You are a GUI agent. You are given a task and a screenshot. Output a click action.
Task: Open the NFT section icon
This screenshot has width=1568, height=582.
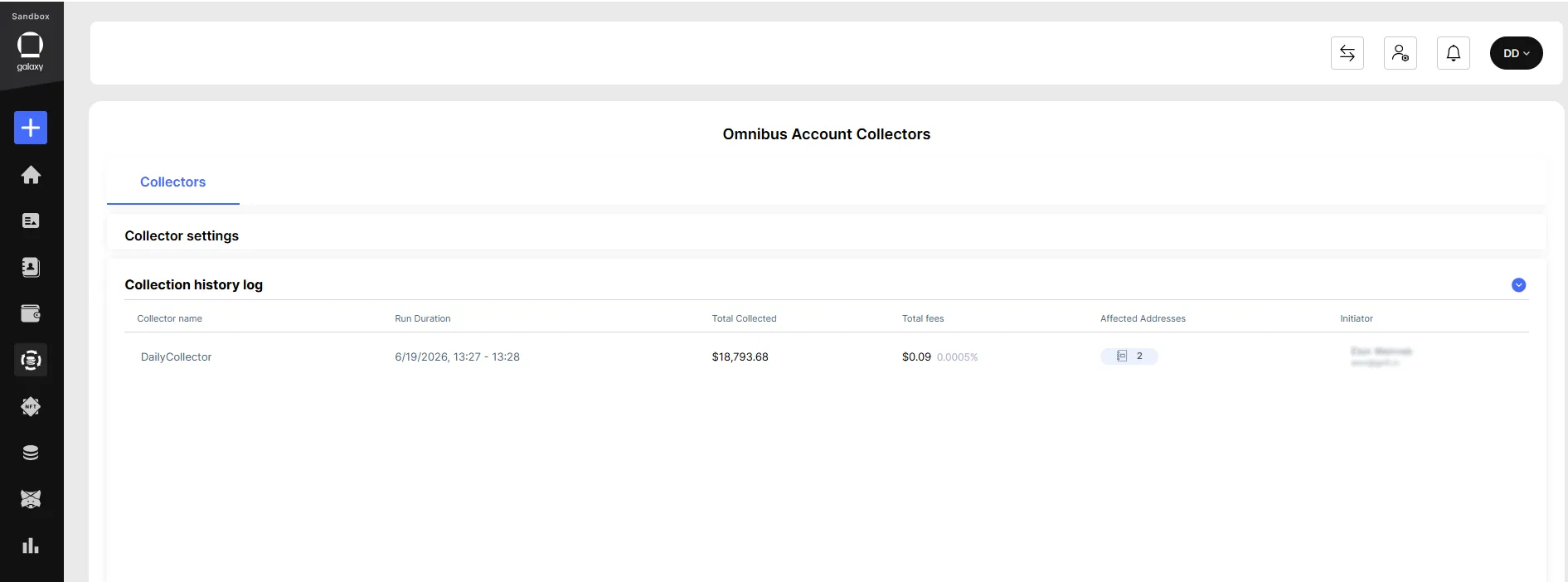[x=31, y=406]
